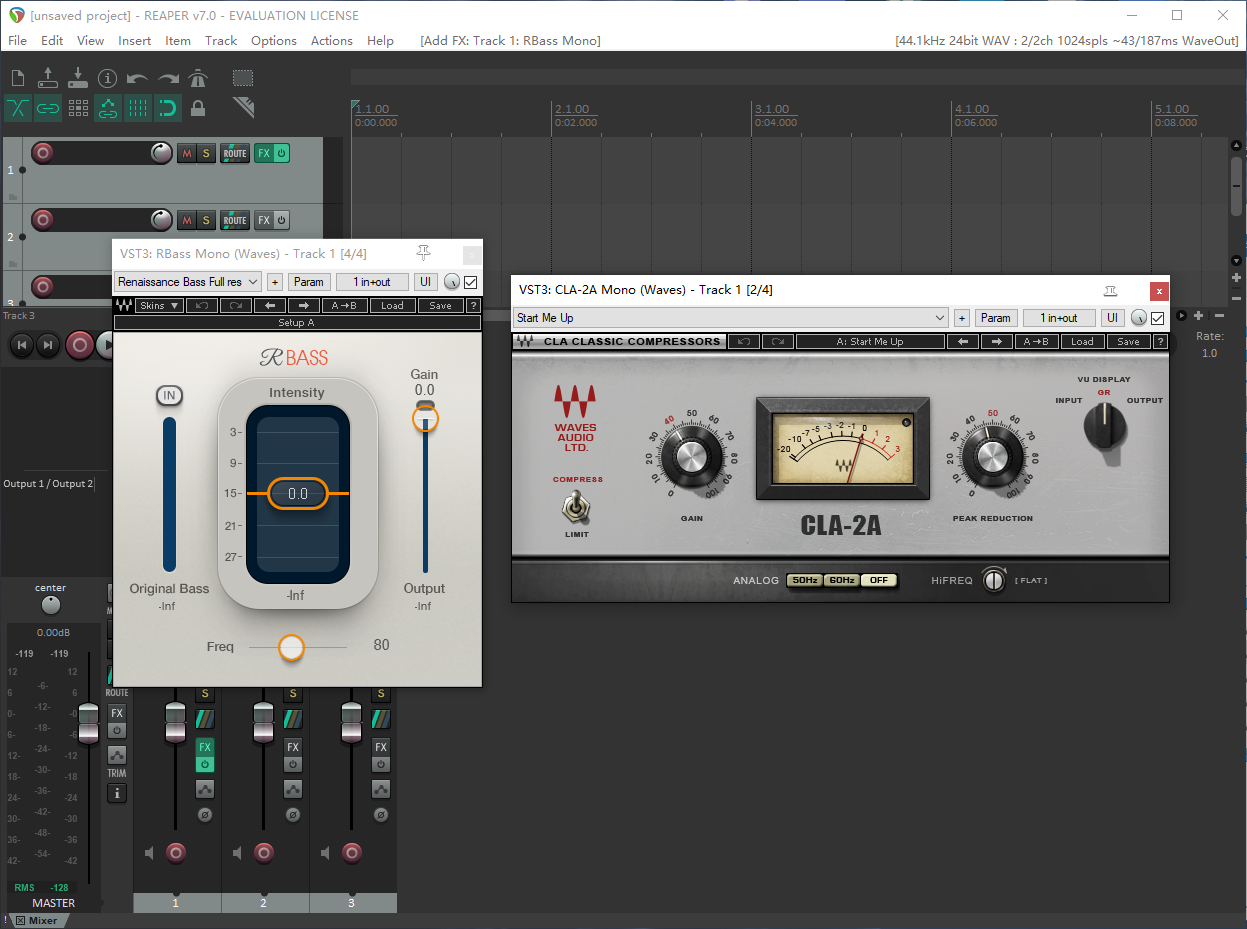Uncheck the CLA-2A plugin enable checkbox

(1158, 318)
